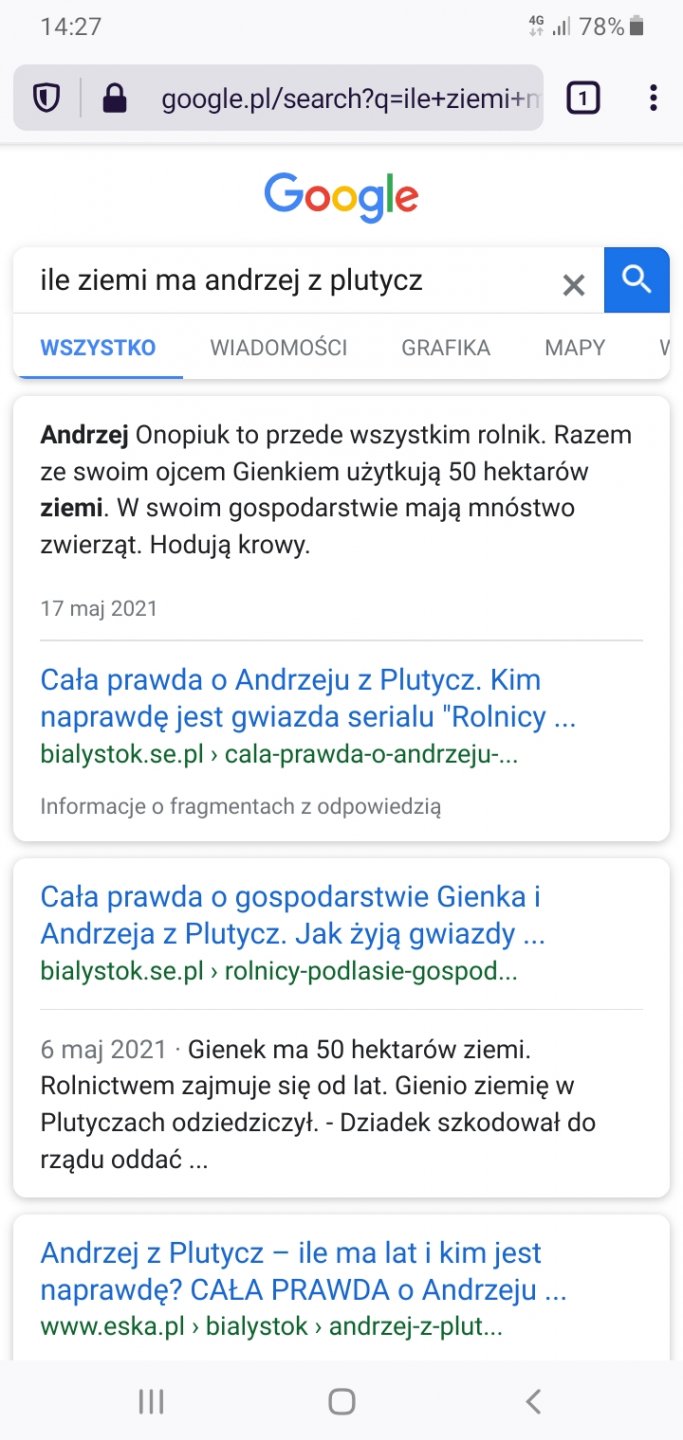Tap "Informacje o fragmentach z odpowiedzią"

pyautogui.click(x=240, y=806)
